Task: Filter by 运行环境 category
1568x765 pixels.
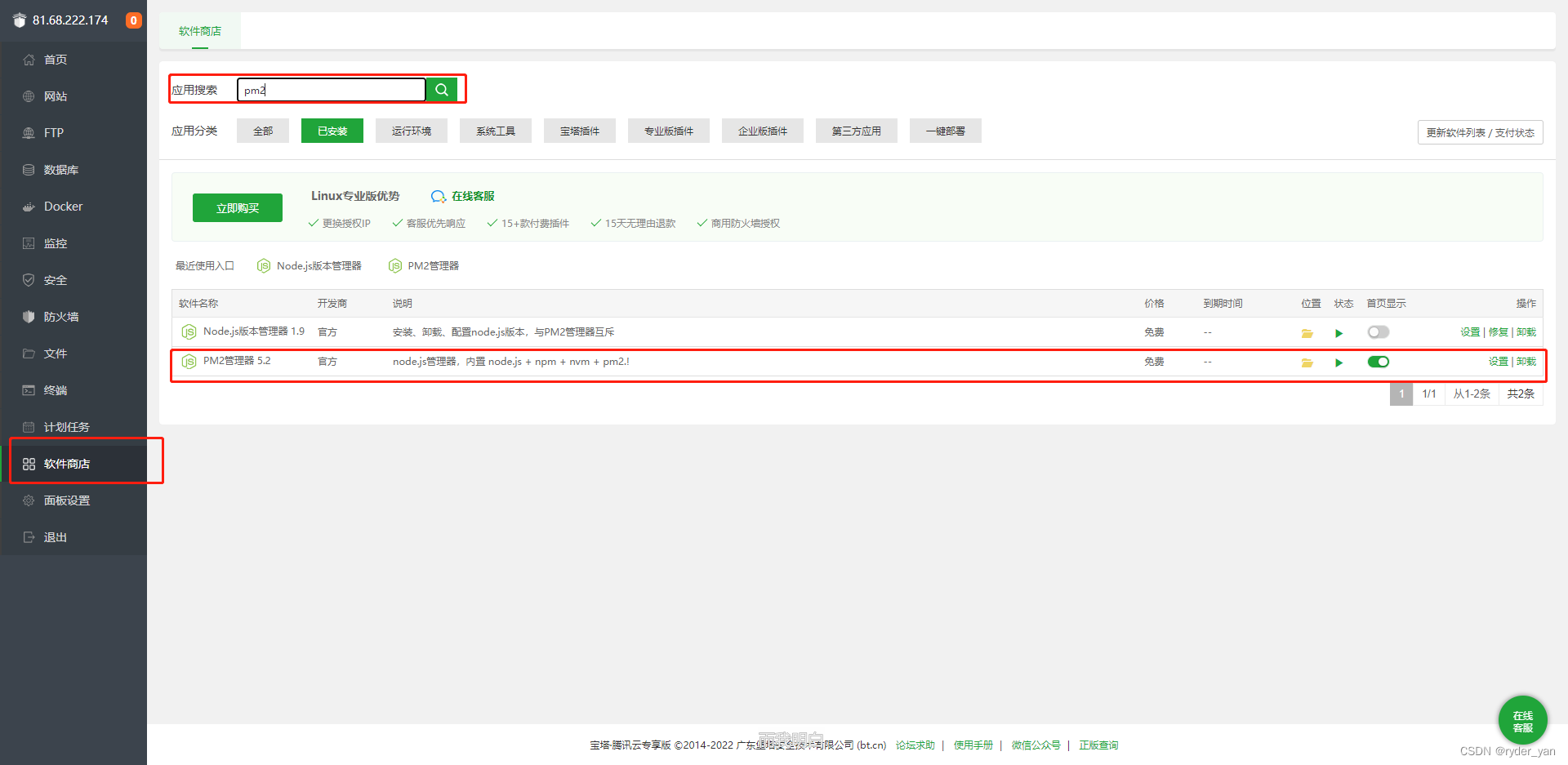Action: (x=412, y=131)
